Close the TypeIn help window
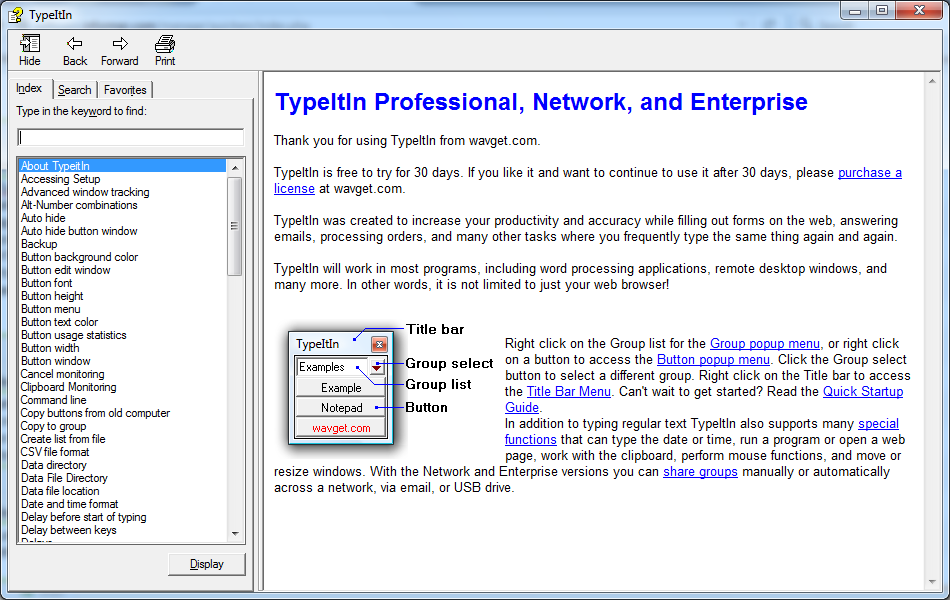 pos(918,10)
